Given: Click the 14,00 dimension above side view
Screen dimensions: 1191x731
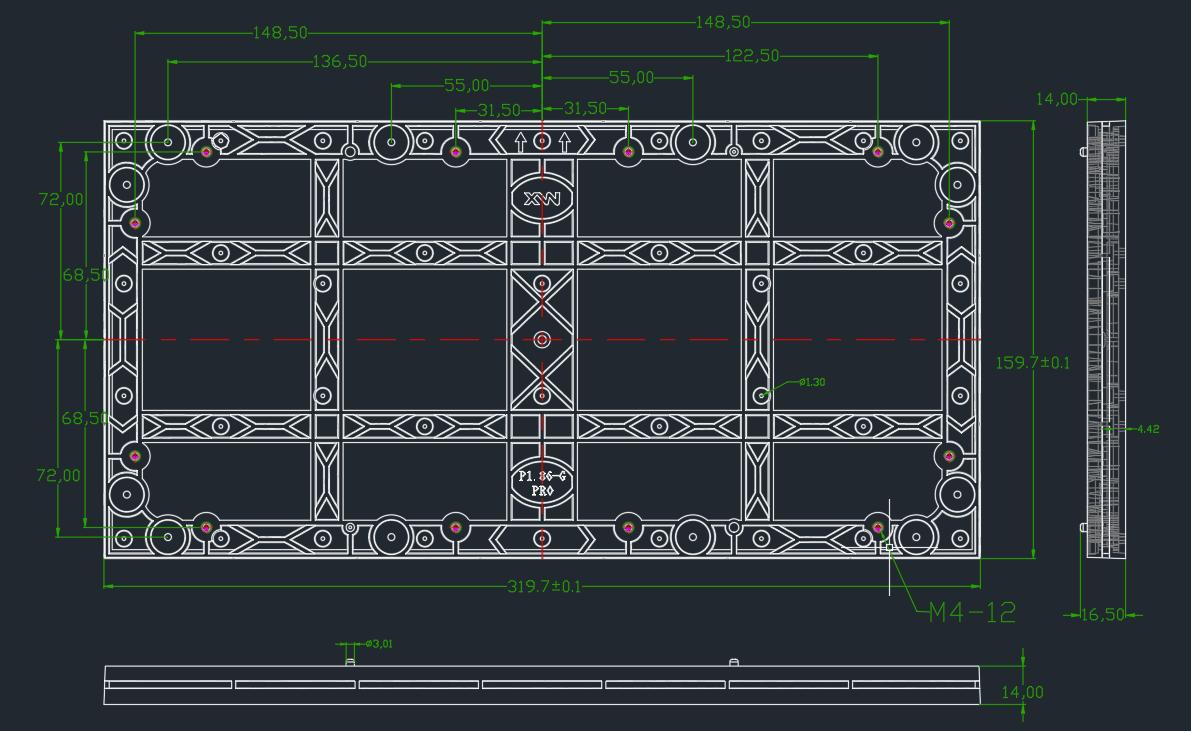Looking at the screenshot, I should click(x=1057, y=99).
